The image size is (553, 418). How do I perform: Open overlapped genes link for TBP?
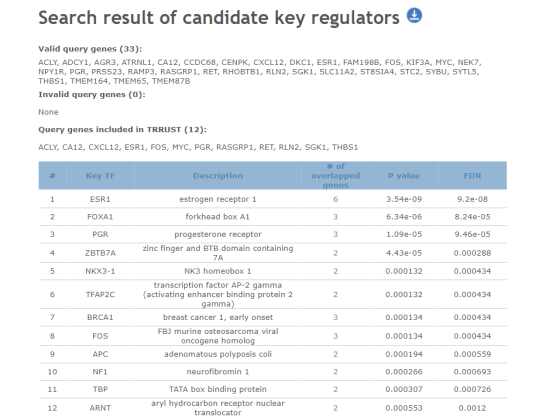tap(335, 389)
